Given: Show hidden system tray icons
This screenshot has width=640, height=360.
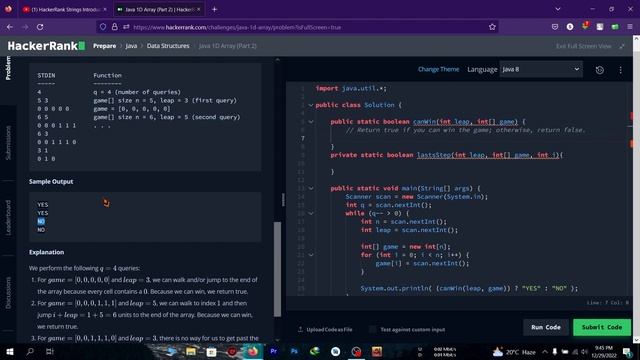Looking at the screenshot, I should click(544, 351).
